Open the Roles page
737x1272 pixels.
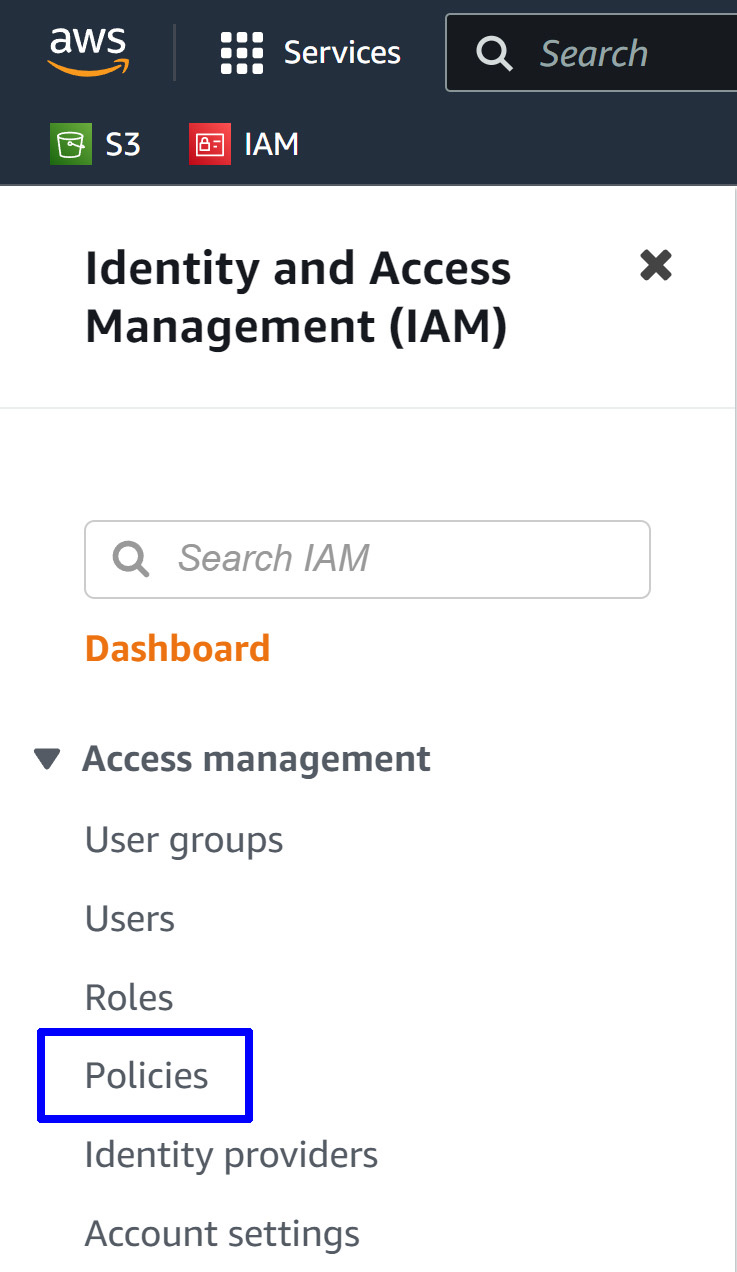(129, 997)
